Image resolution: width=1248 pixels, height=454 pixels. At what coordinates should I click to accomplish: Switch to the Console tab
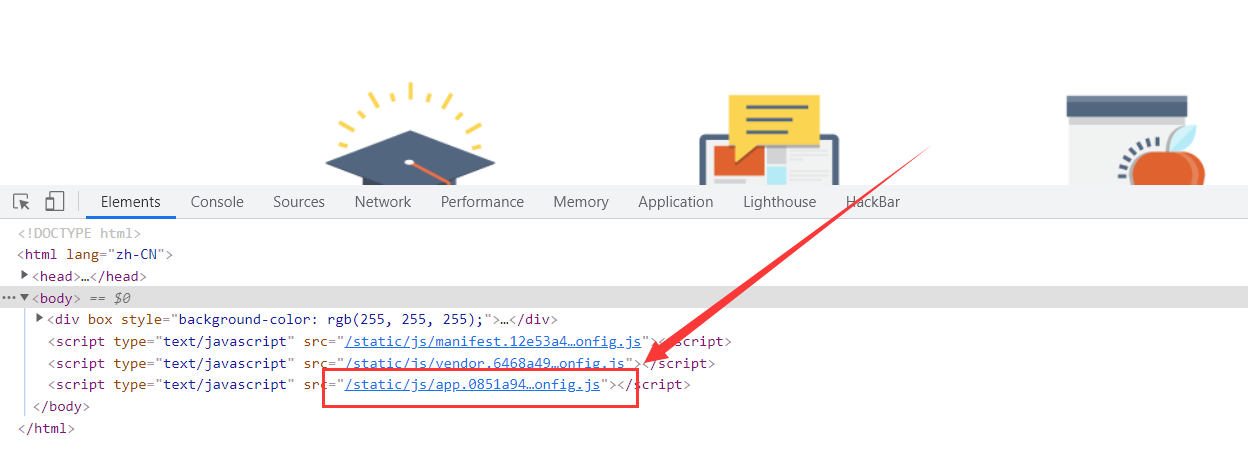(x=217, y=202)
